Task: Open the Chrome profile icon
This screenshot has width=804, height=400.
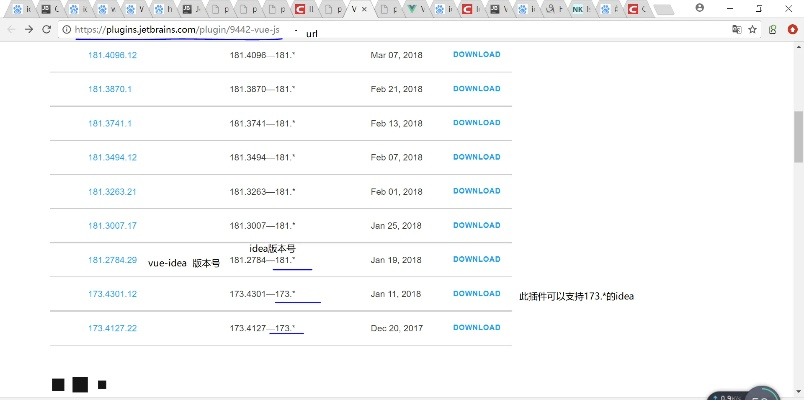Action: click(x=700, y=8)
